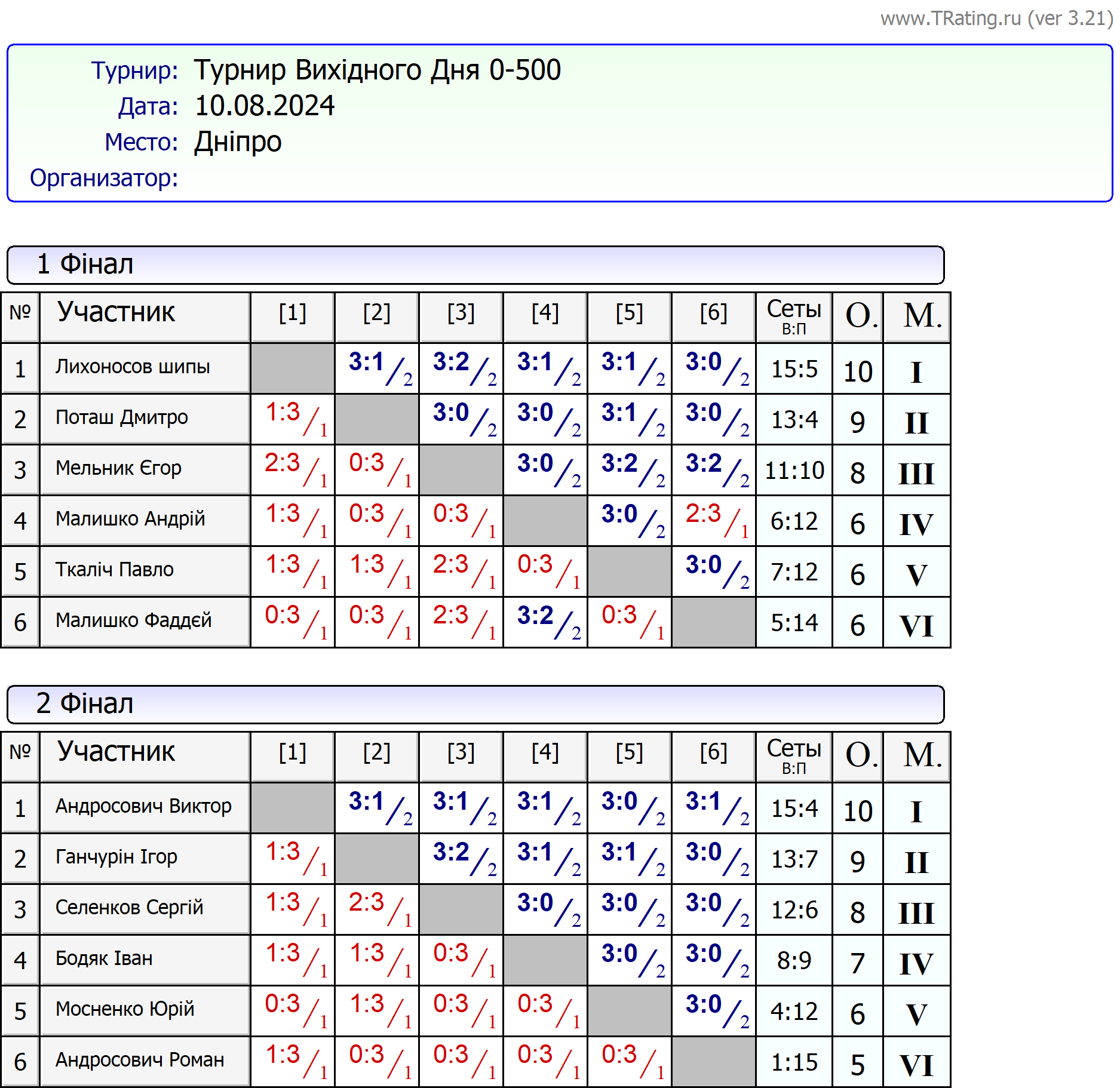Screen dimensions: 1120x1088
Task: Click the location value 'Дніпро'
Action: [238, 142]
